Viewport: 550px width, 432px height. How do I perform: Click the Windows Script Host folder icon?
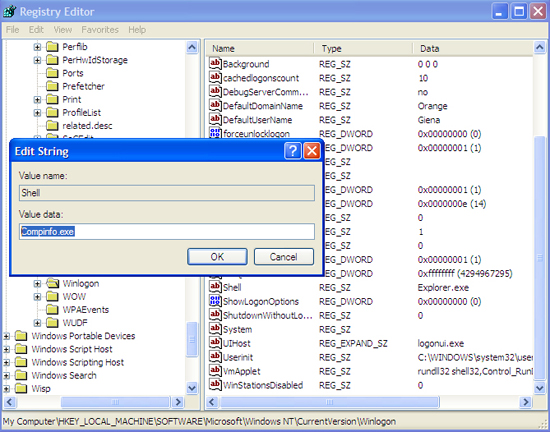coord(21,349)
